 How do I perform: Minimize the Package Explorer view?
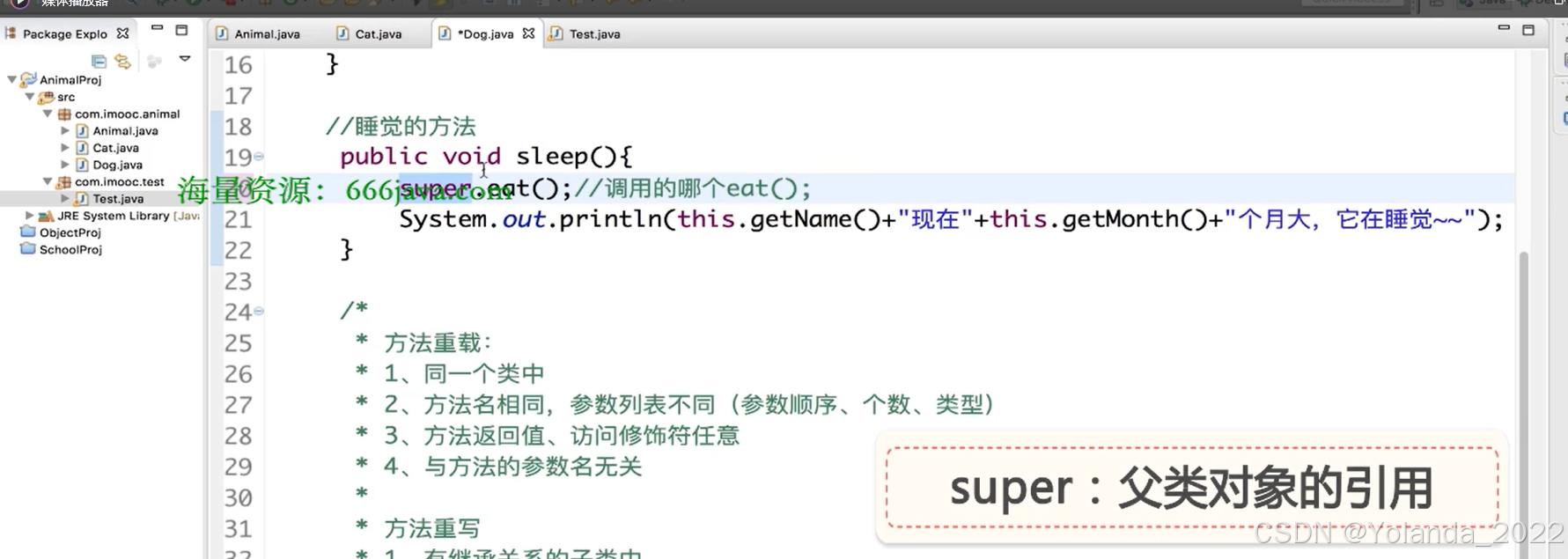point(157,29)
